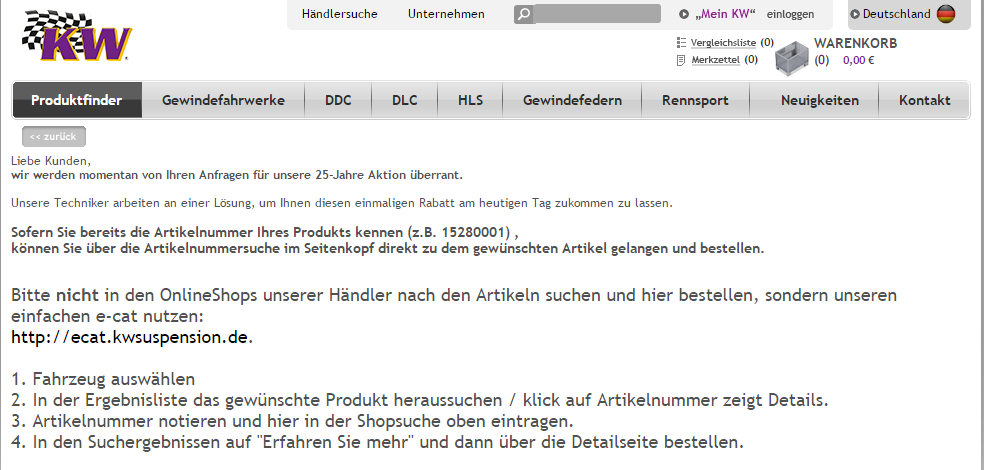Open the Kontakt page

[924, 100]
